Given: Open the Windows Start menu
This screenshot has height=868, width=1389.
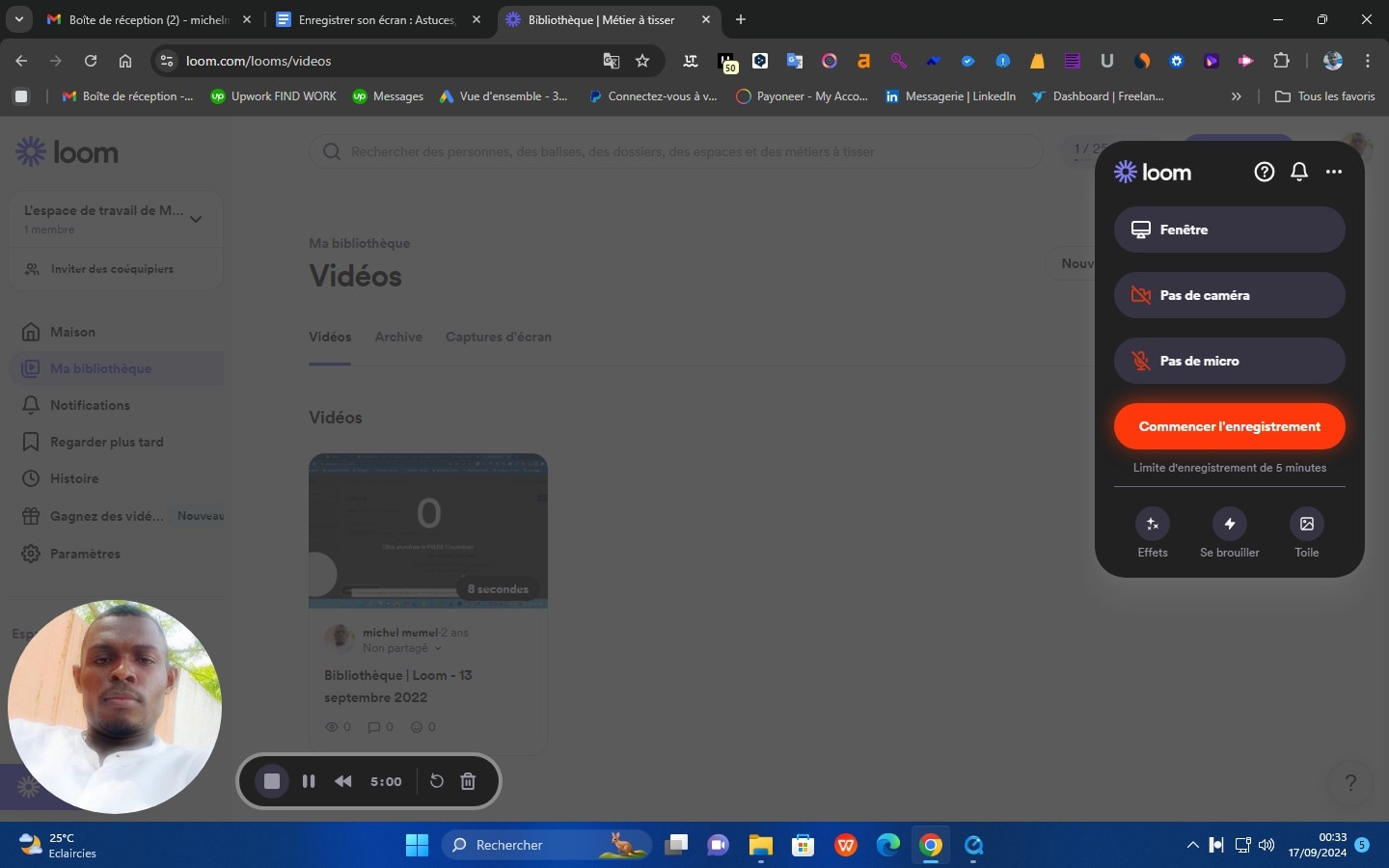Looking at the screenshot, I should pyautogui.click(x=417, y=845).
